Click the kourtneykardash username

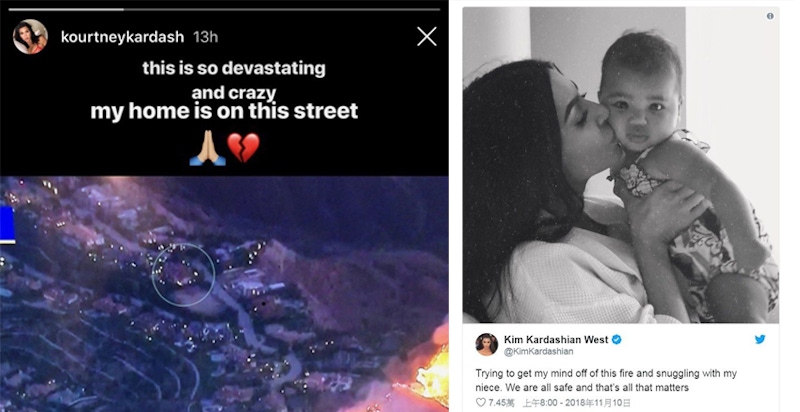[x=122, y=37]
